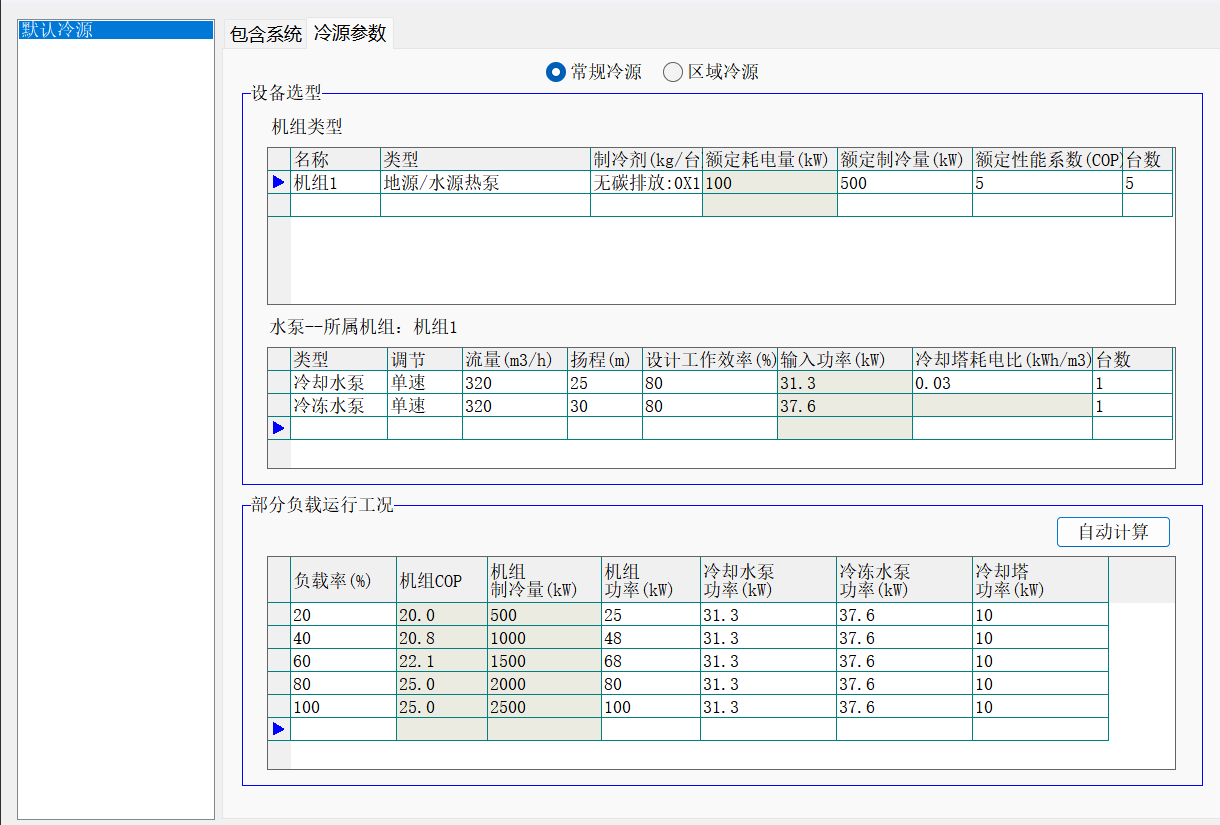
Task: Select the 机组功率 cell at 60% load
Action: (x=650, y=661)
